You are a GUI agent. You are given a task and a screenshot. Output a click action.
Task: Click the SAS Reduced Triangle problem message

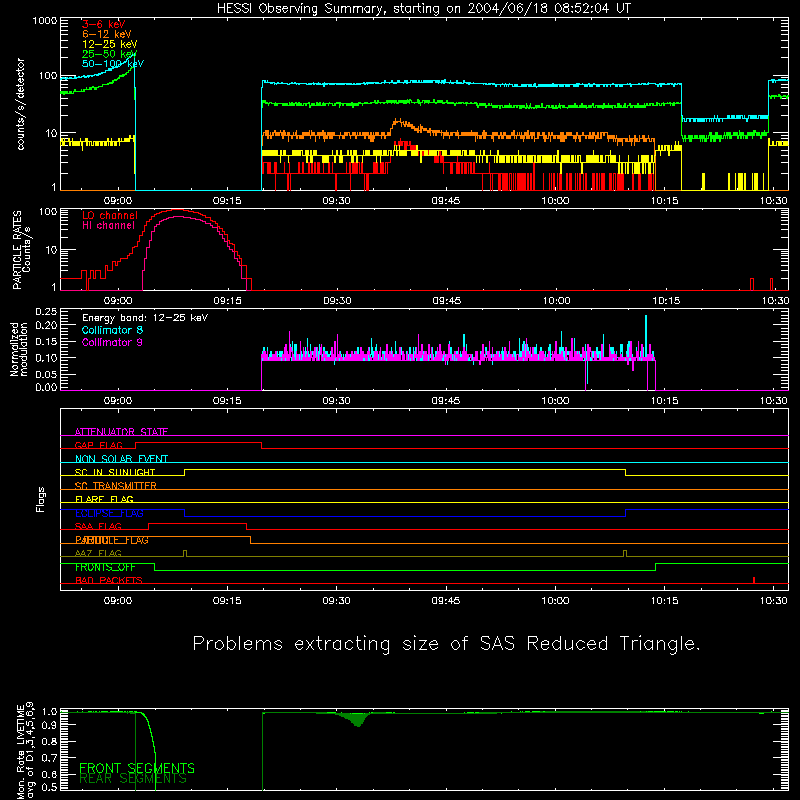446,644
